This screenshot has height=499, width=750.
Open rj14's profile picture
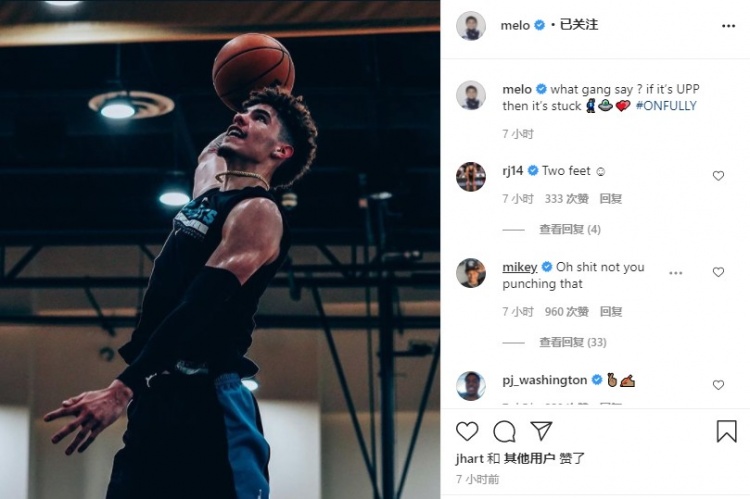(x=471, y=177)
